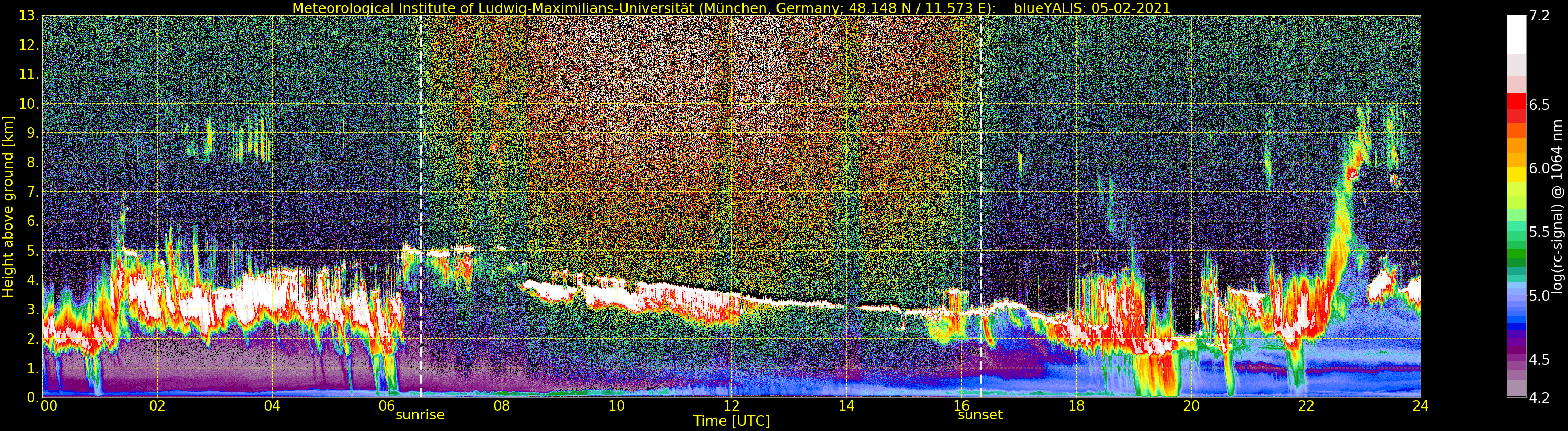Click the height axis tick label 1
Screen dimensions: 1568x431
[33, 368]
